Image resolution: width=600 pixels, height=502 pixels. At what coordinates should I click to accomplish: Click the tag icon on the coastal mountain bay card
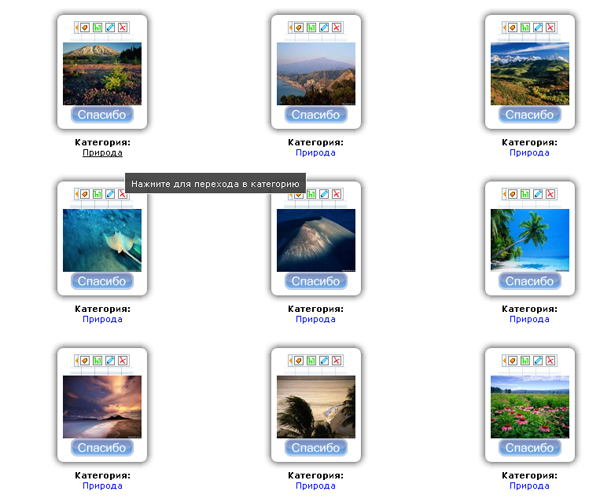(299, 28)
